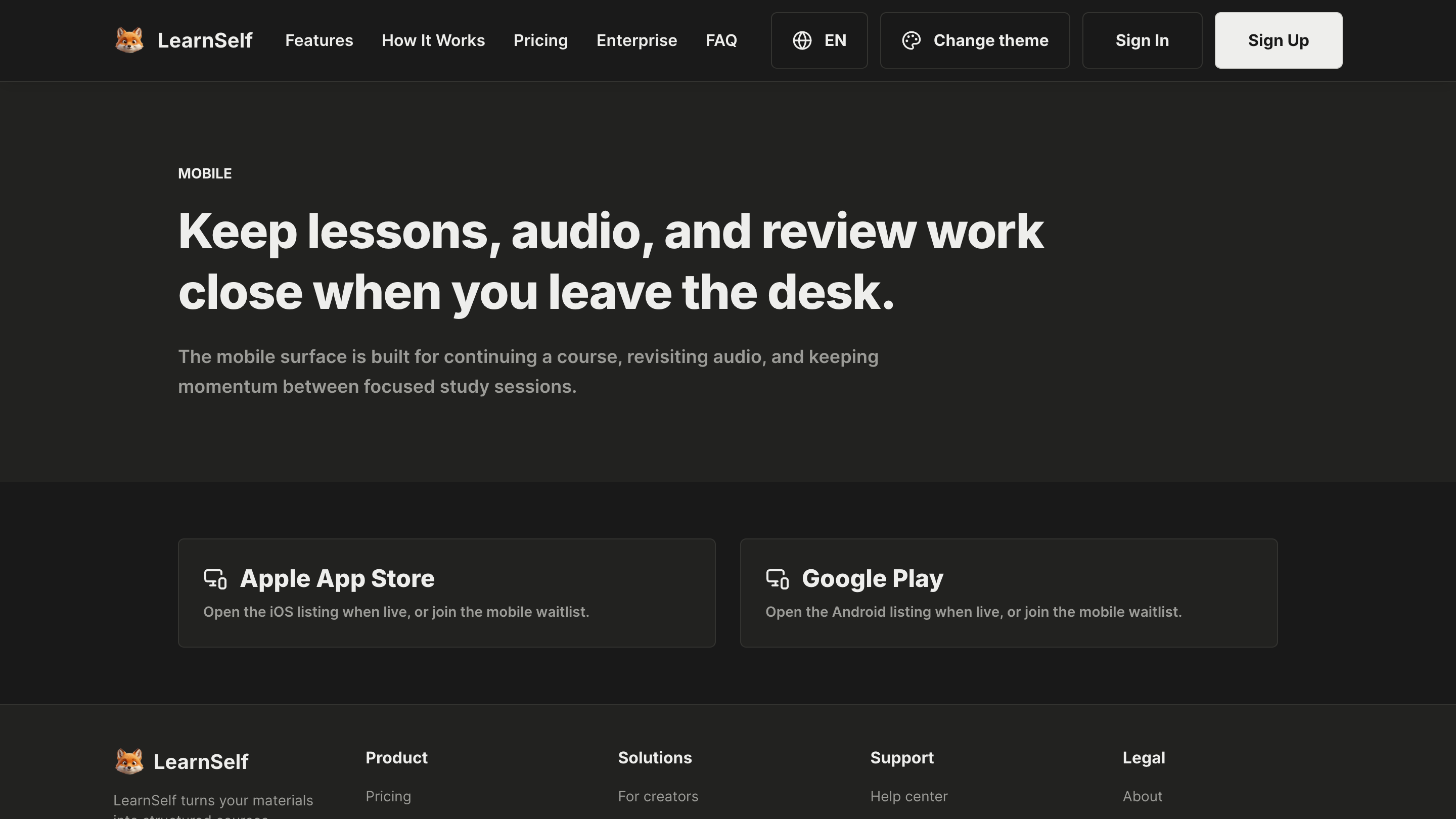
Task: Click the 'The mobile surface is built' paragraph
Action: 528,372
